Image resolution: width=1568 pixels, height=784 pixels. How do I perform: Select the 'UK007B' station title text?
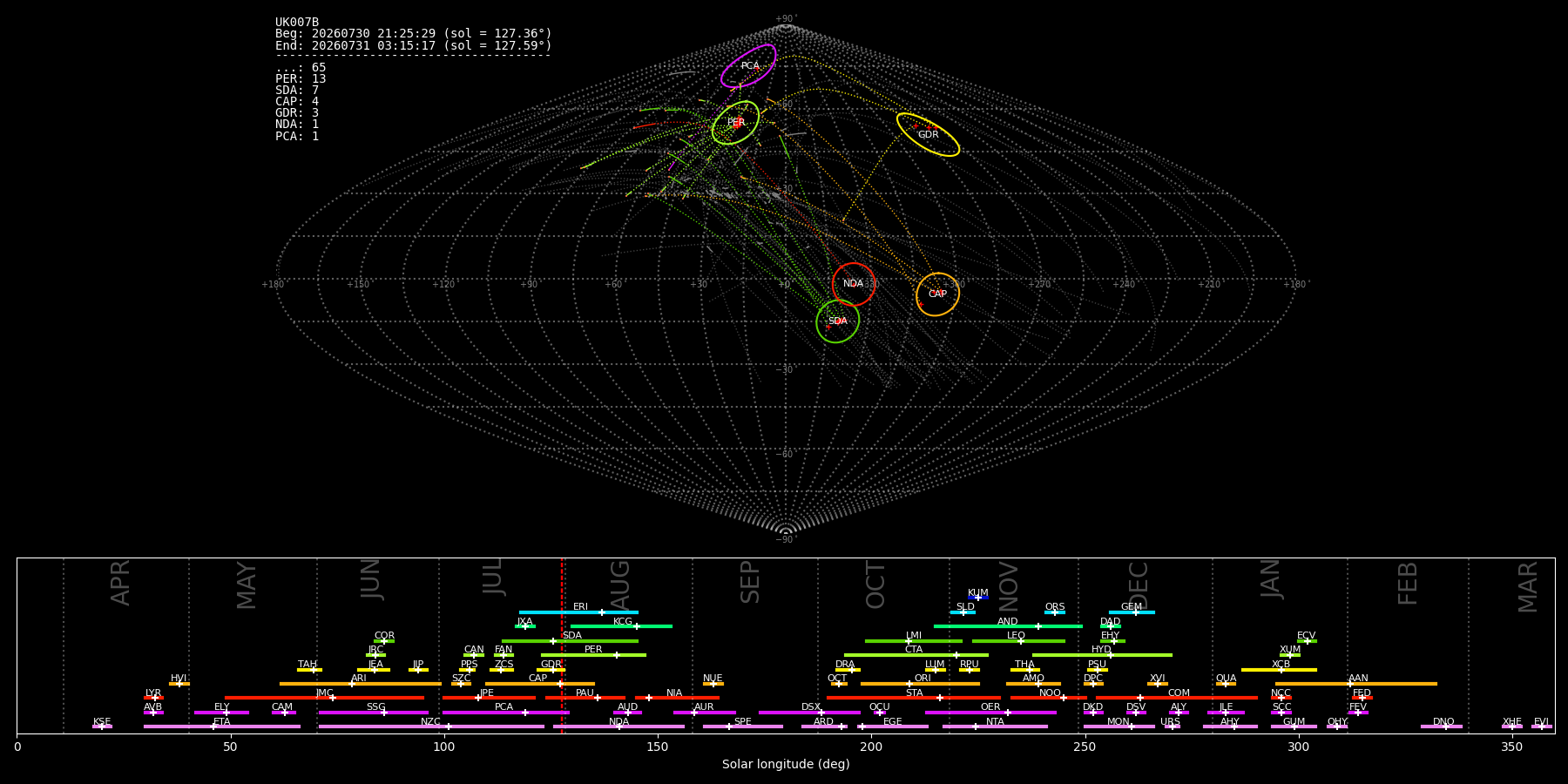297,23
